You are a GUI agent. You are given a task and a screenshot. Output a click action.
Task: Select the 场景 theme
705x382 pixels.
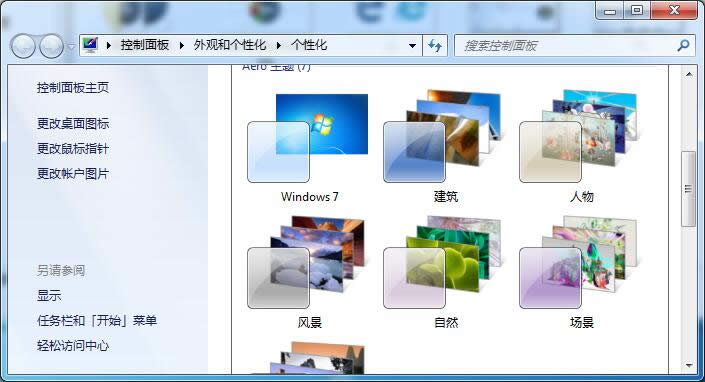pyautogui.click(x=580, y=273)
